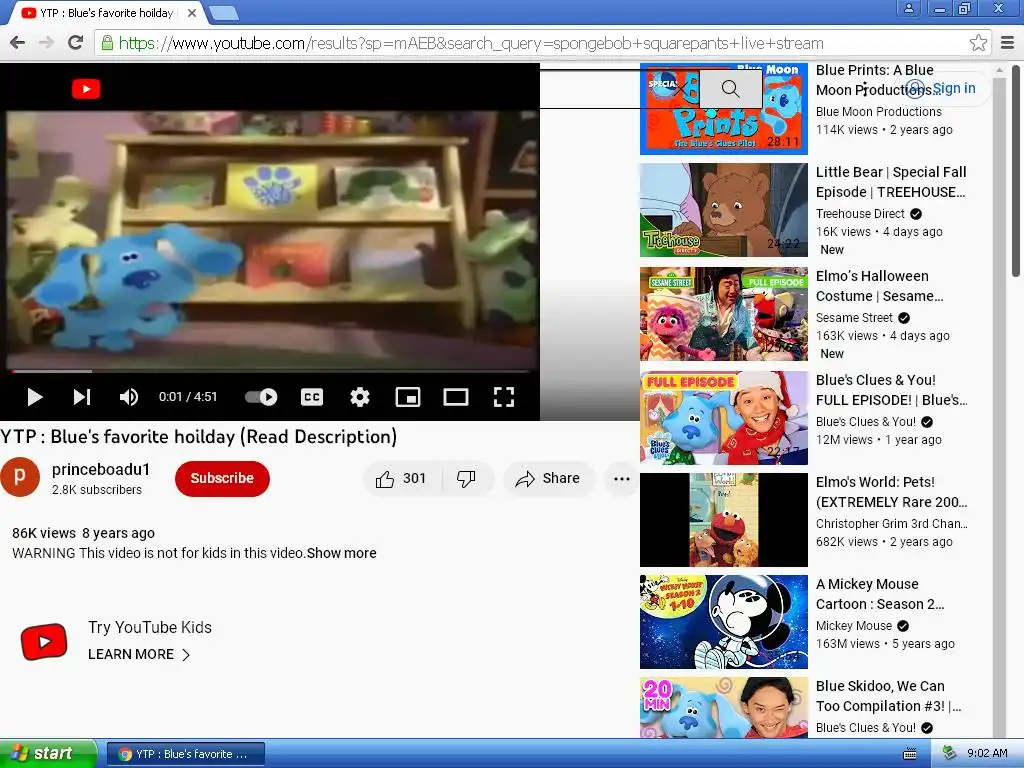Click the search magnifier button
The width and height of the screenshot is (1024, 768).
coord(731,89)
